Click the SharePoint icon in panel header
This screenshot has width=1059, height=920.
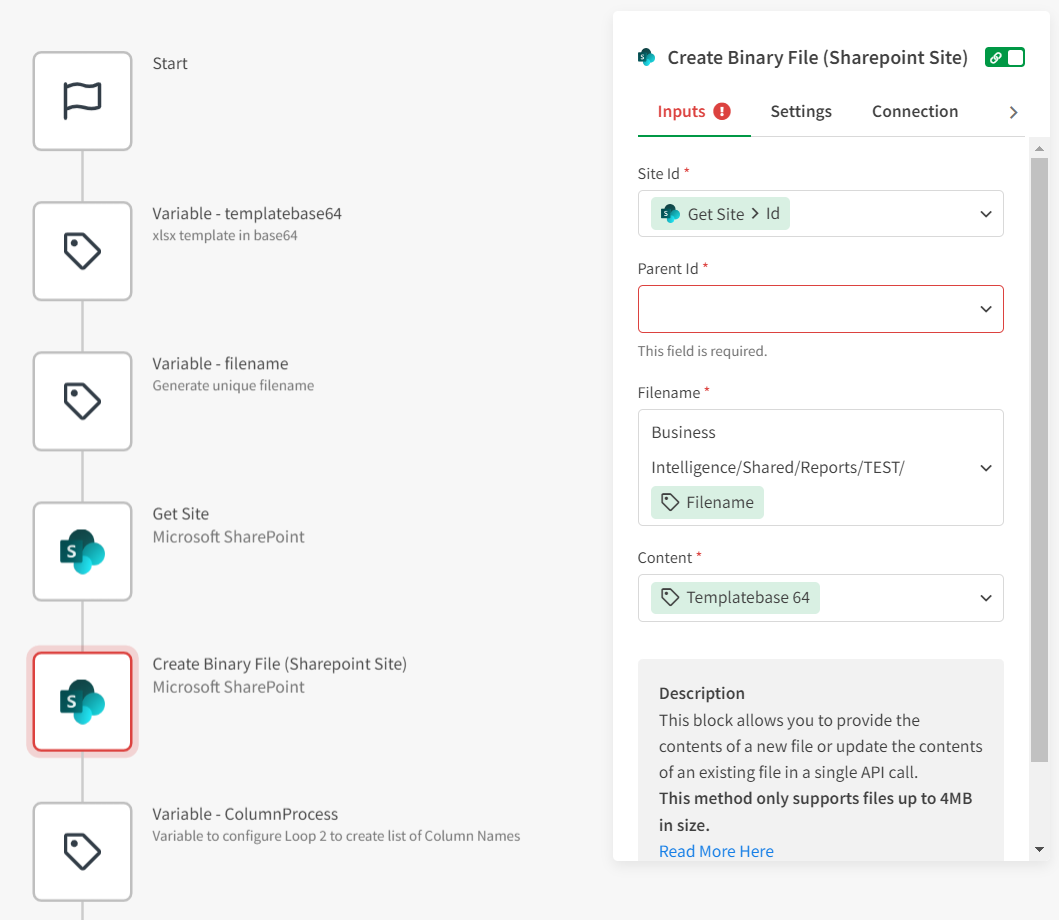646,58
